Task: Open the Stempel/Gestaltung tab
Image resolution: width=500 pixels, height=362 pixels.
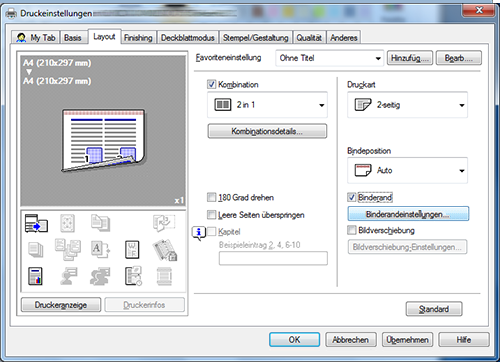Action: click(255, 38)
